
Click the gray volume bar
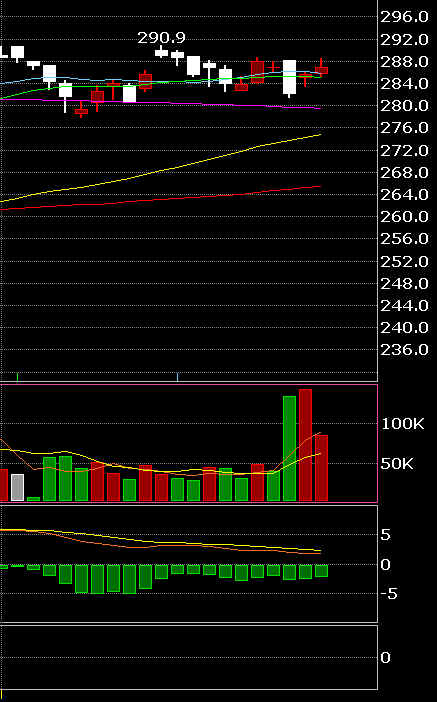pyautogui.click(x=17, y=488)
